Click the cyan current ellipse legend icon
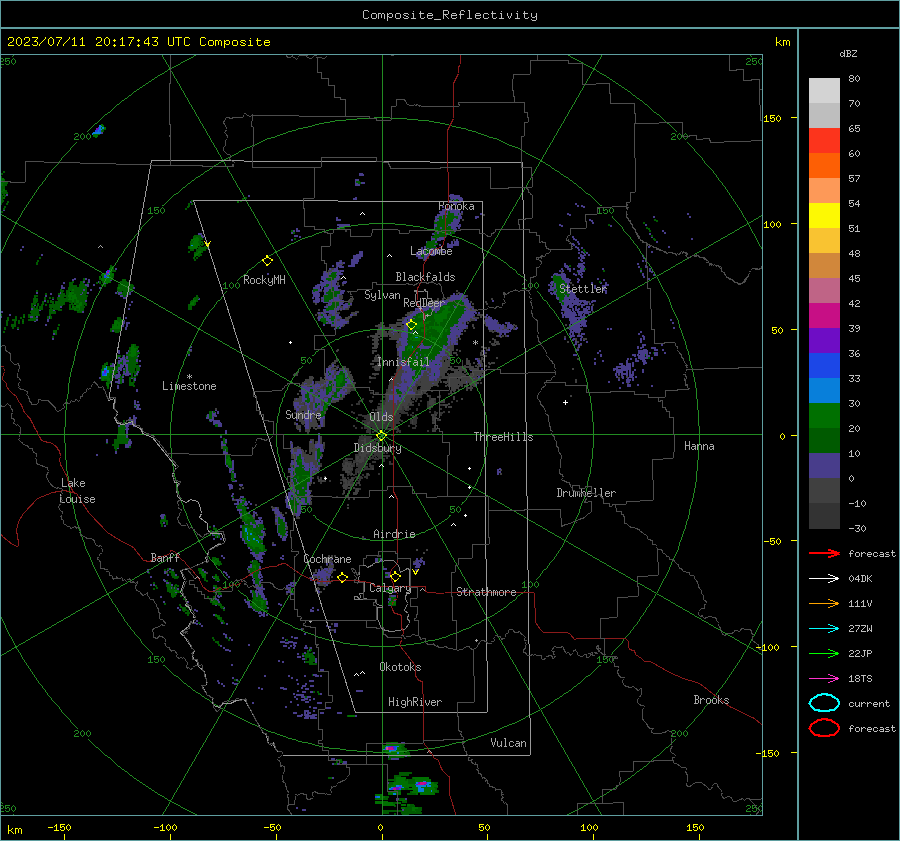 click(x=824, y=703)
